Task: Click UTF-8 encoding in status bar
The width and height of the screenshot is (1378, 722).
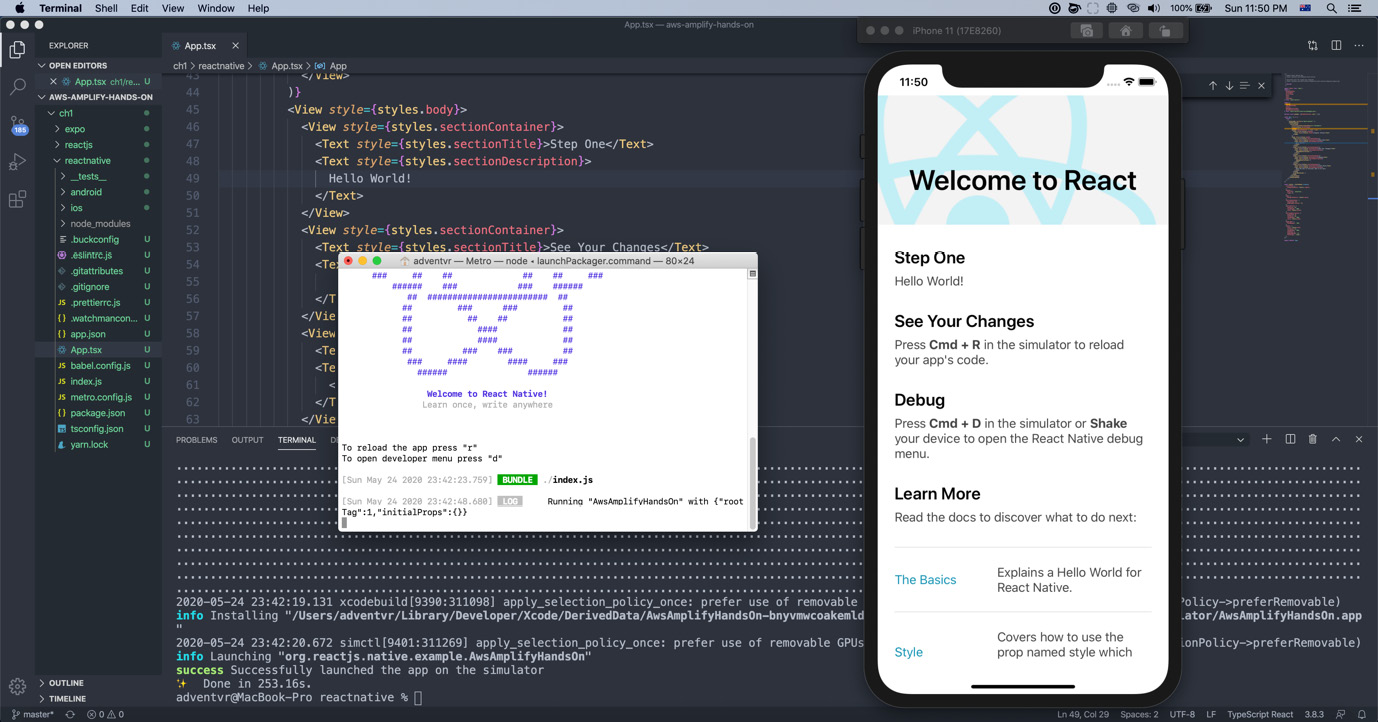Action: (x=1182, y=715)
